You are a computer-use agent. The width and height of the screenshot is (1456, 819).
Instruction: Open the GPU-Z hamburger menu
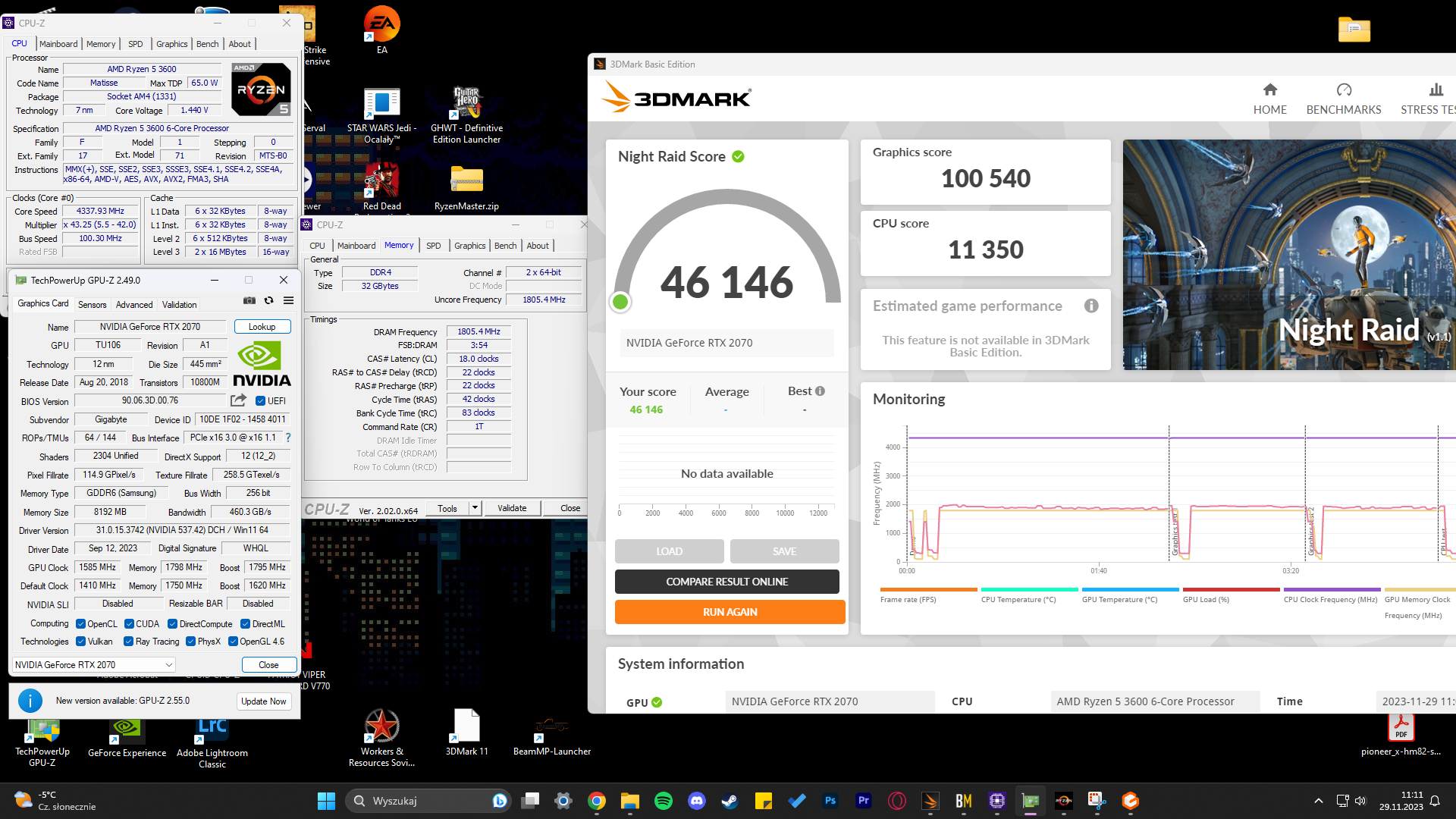click(x=289, y=301)
